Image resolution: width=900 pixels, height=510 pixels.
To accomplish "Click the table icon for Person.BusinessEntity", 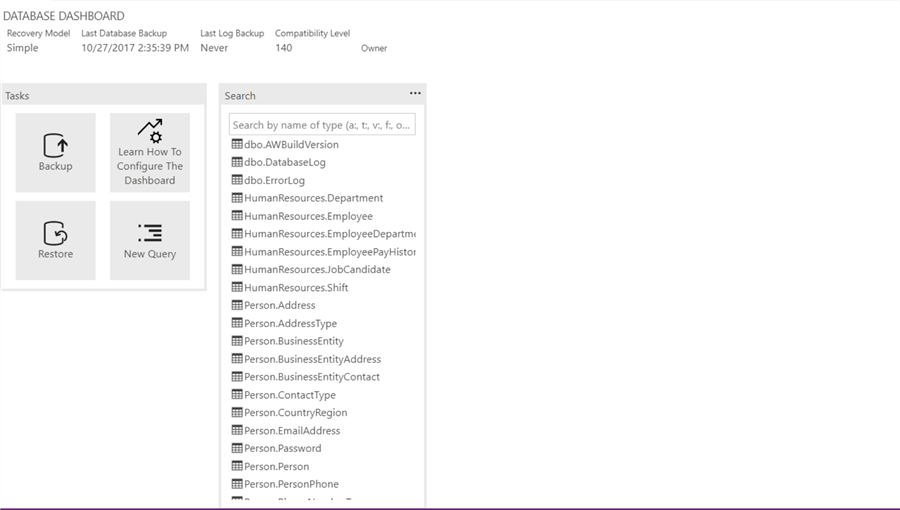I will pyautogui.click(x=237, y=341).
